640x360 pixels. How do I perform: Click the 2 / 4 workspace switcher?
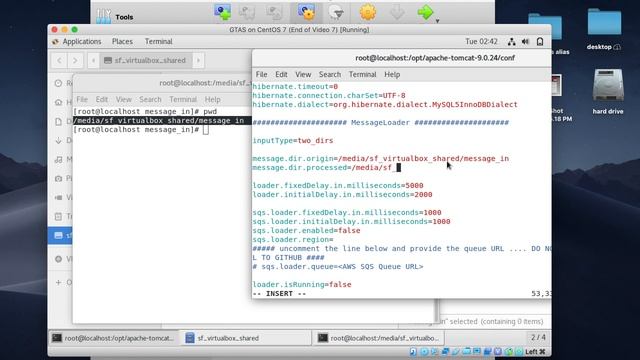[538, 338]
